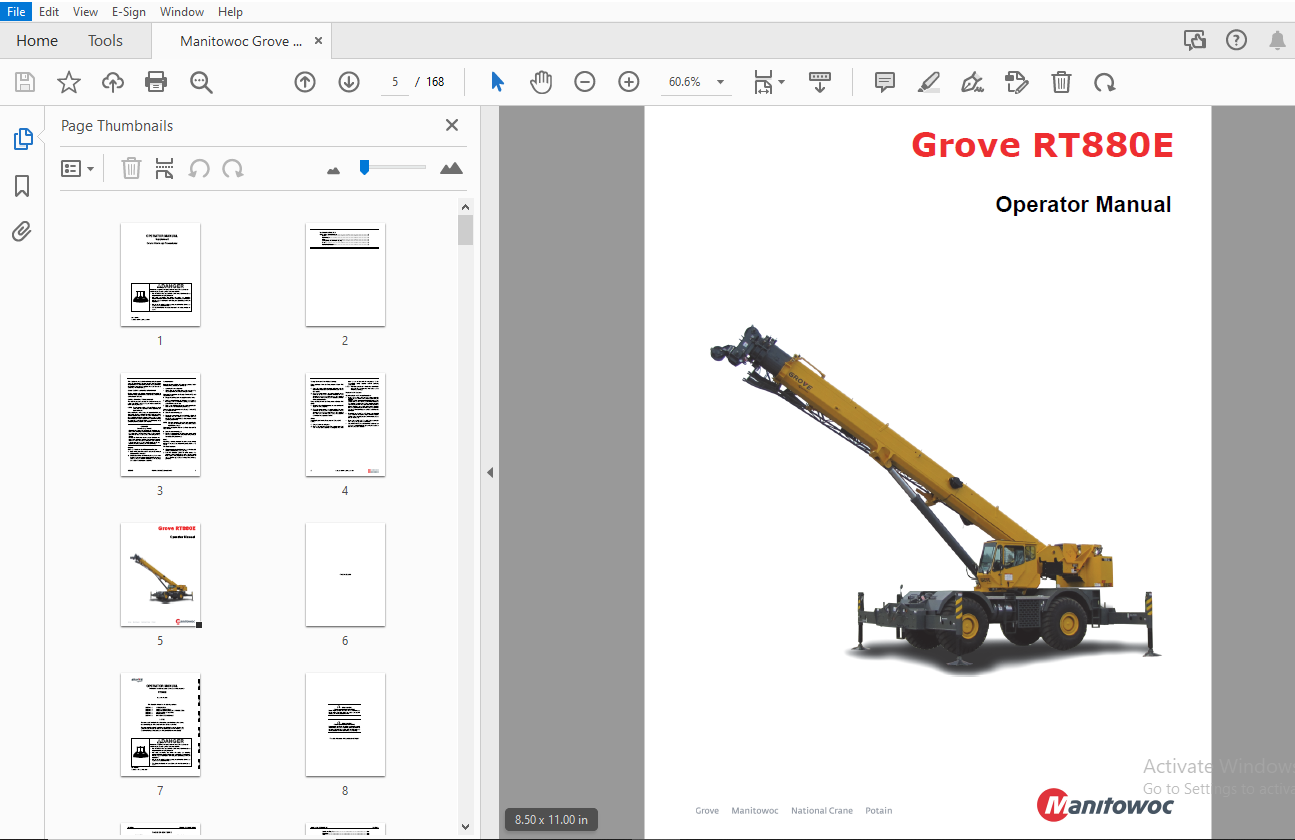Select page 1 thumbnail
1295x840 pixels.
160,274
